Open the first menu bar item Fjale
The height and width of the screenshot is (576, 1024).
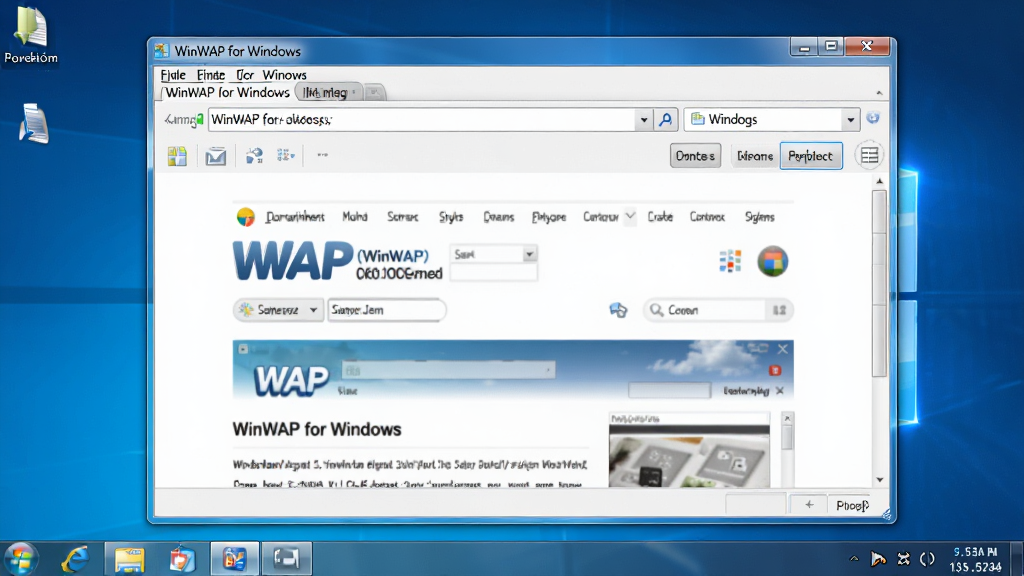[x=173, y=75]
